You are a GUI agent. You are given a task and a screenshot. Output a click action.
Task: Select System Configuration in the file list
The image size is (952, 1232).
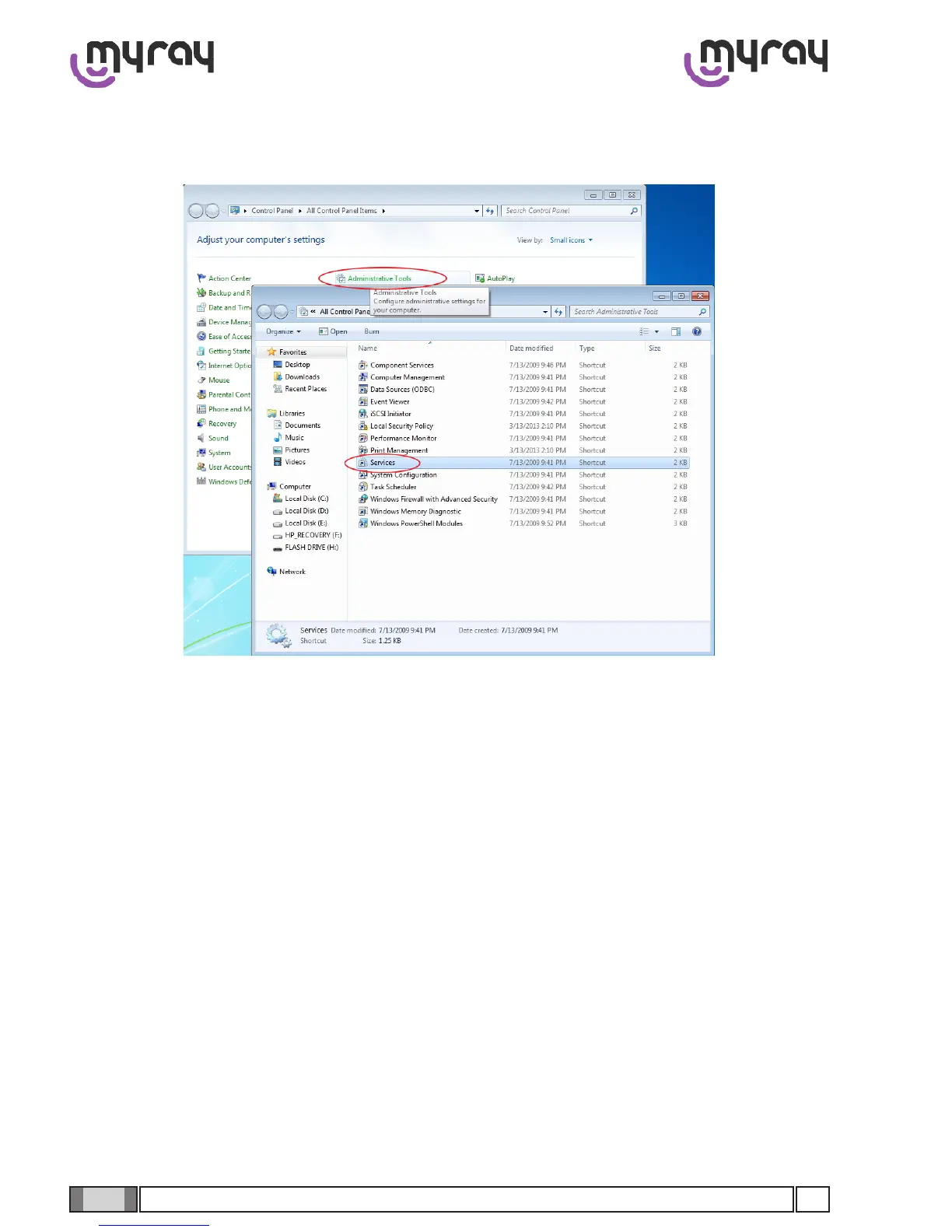[x=397, y=475]
